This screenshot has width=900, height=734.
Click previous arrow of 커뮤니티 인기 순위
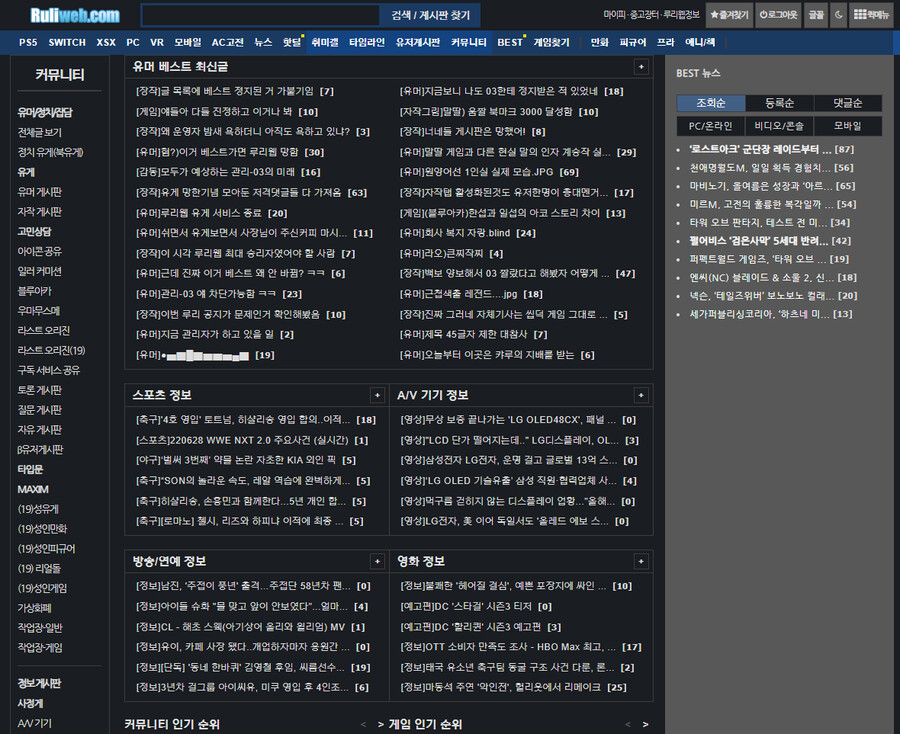coord(363,725)
